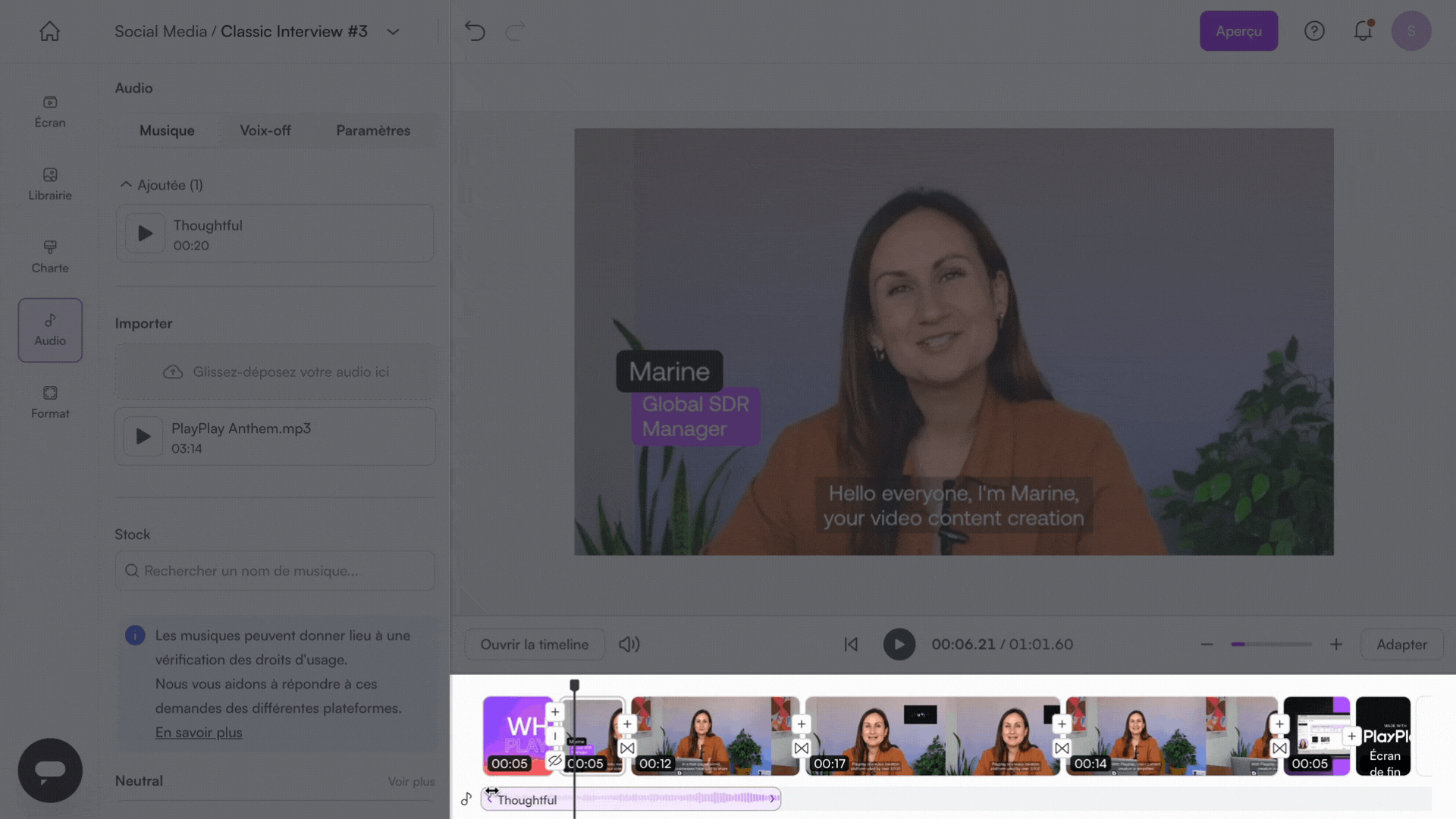Collapse the Ajoutée (1) section

pos(126,185)
